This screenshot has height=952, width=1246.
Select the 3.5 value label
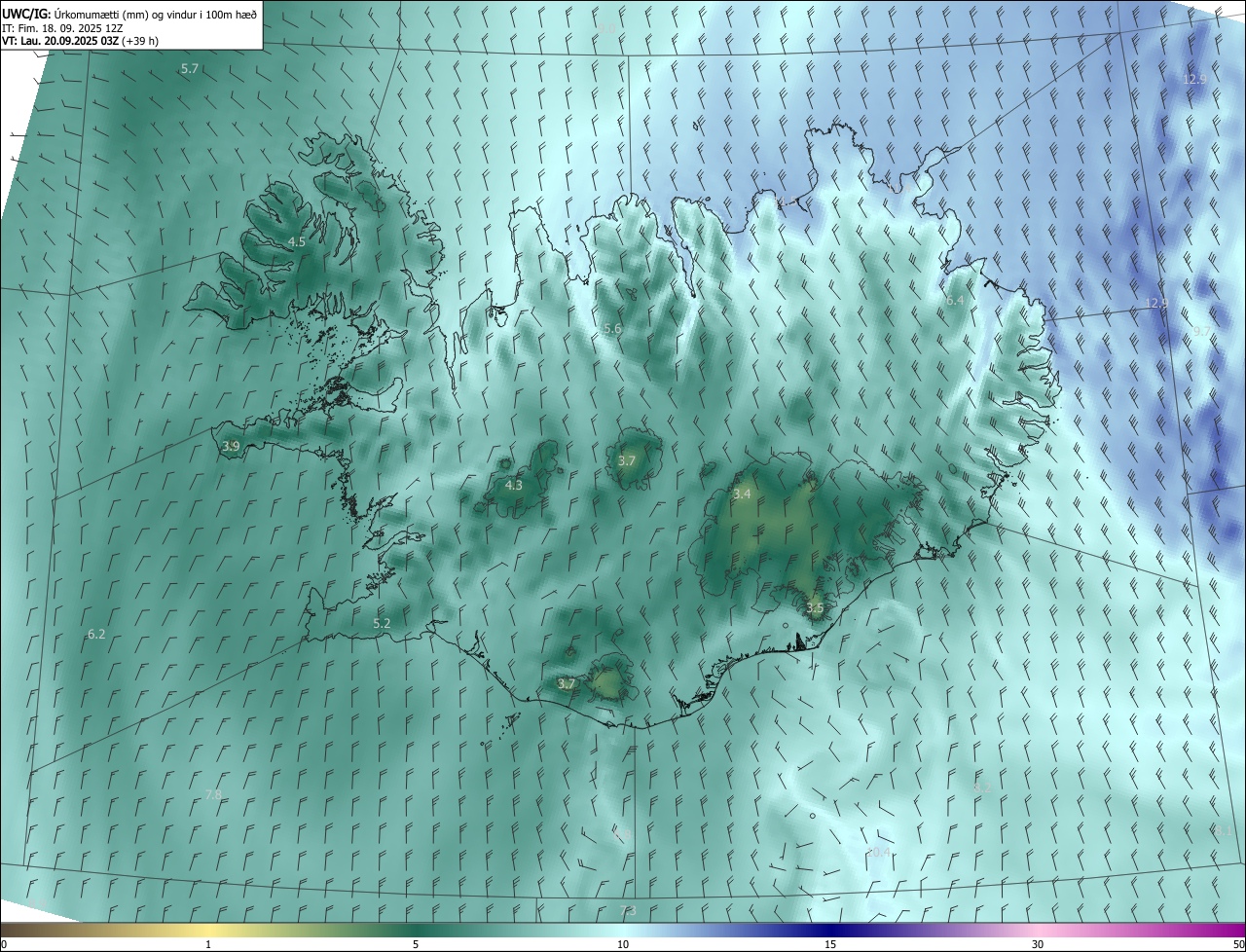[x=815, y=607]
